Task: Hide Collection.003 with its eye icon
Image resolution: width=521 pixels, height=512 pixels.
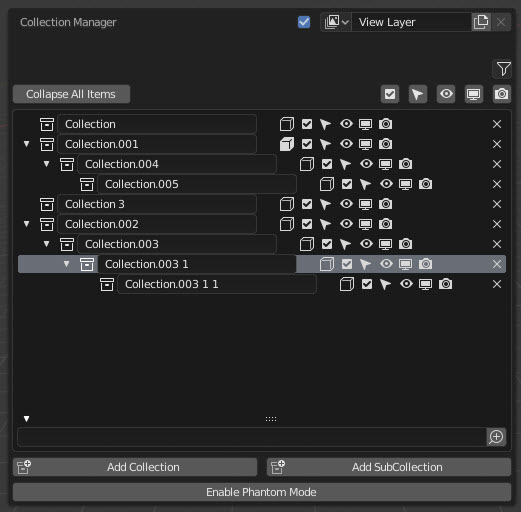Action: 366,244
